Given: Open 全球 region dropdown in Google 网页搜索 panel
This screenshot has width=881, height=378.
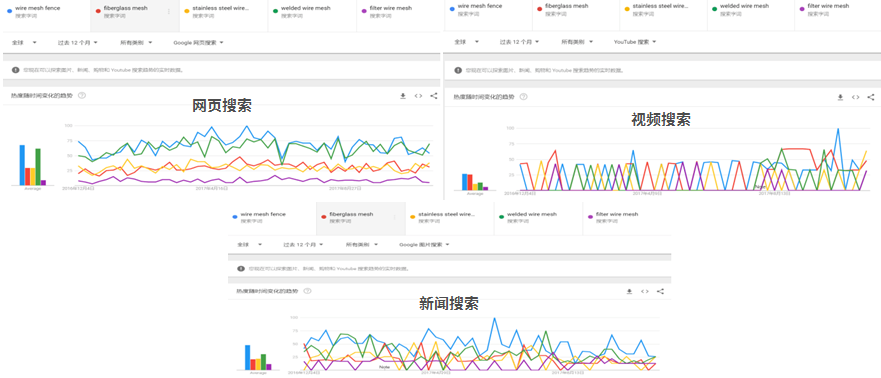Looking at the screenshot, I should point(24,42).
